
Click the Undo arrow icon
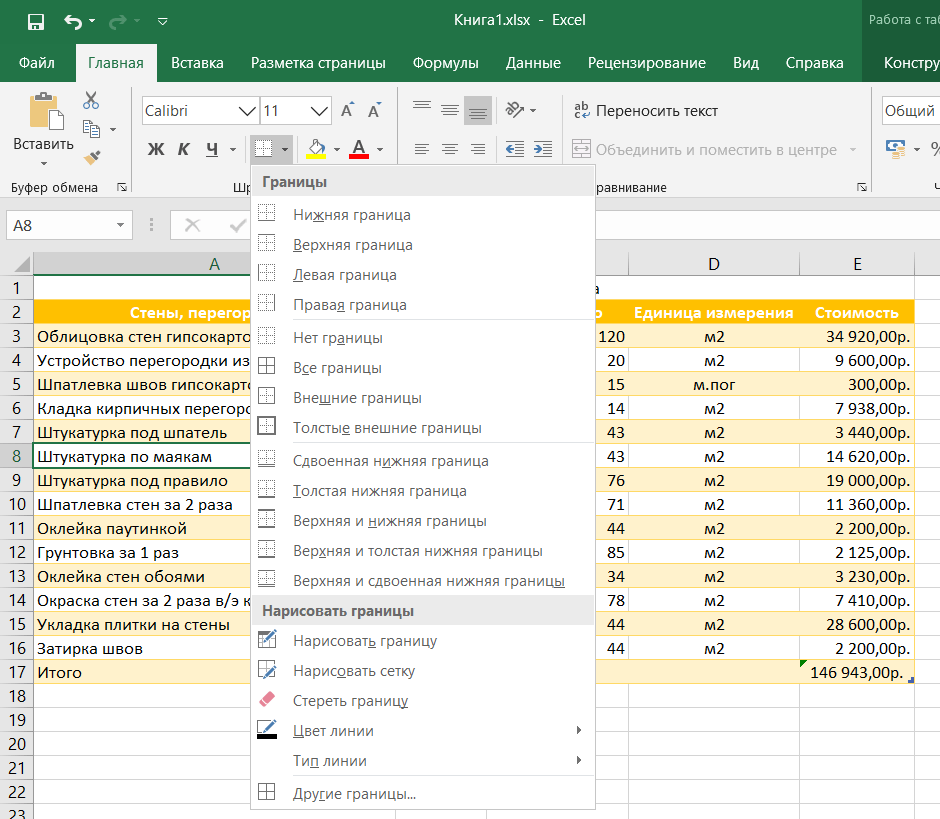(x=73, y=21)
